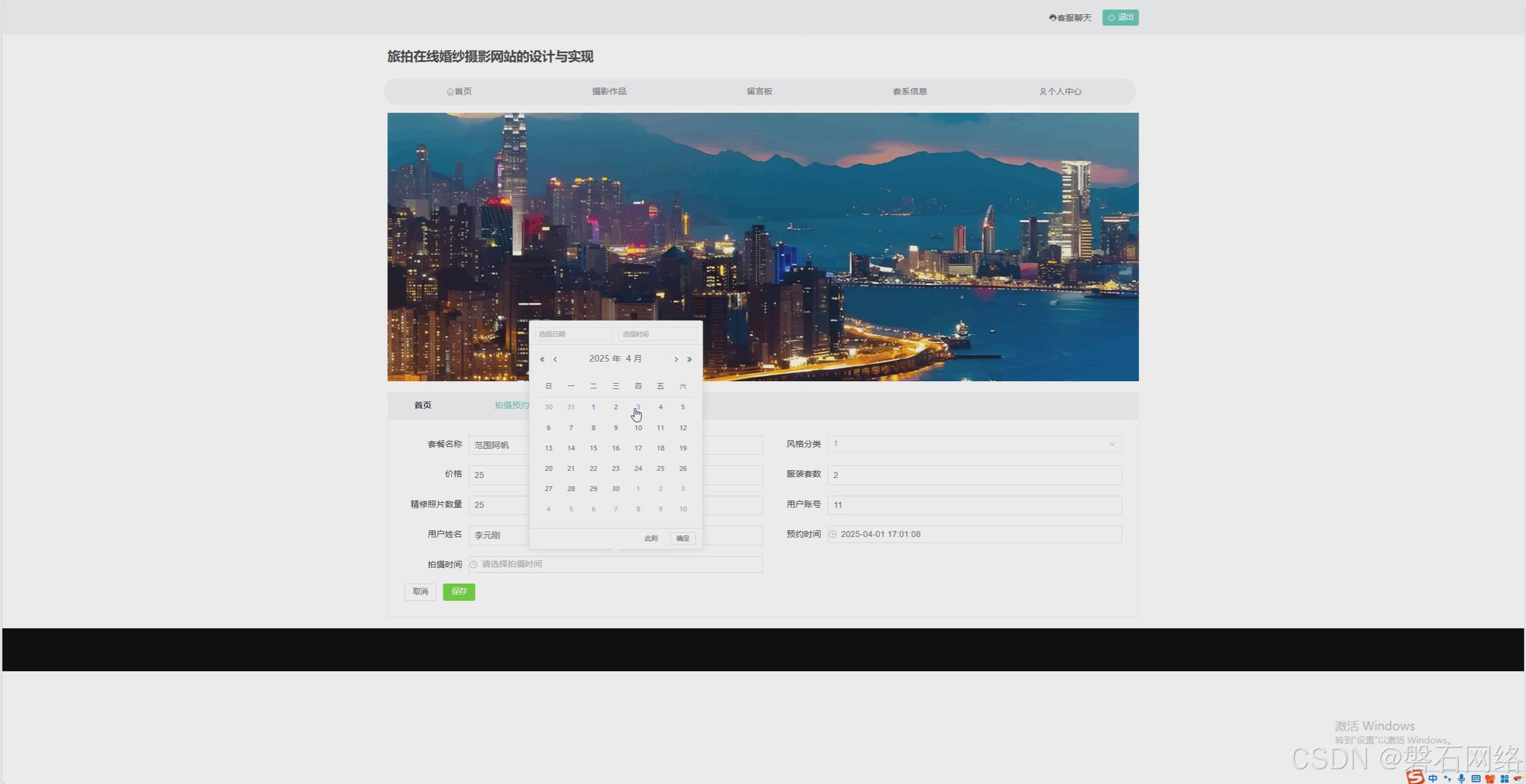Screen dimensions: 1526x784
Task: Click 4 月 month header in calendar
Action: tap(634, 359)
